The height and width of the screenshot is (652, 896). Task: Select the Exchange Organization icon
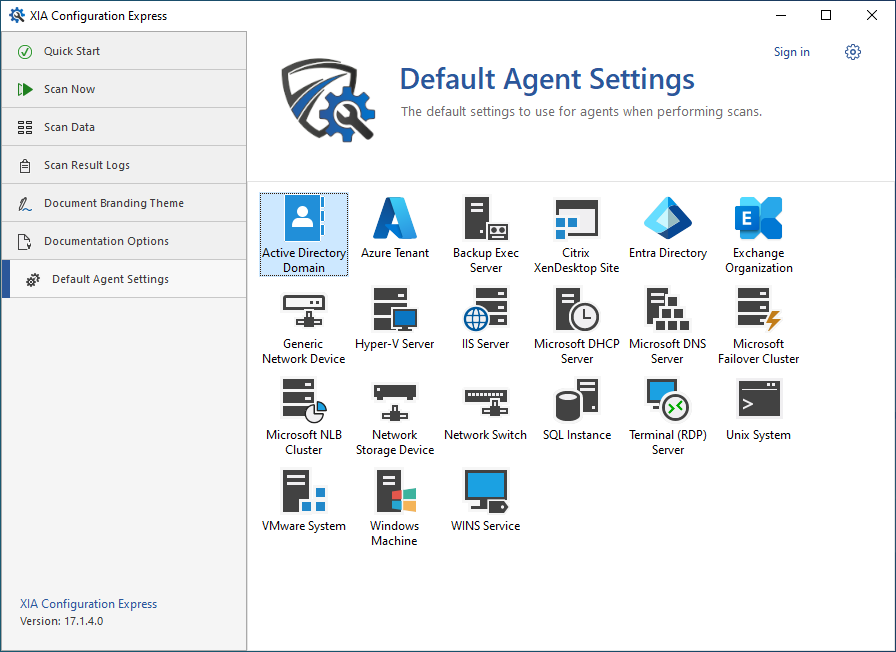(759, 219)
